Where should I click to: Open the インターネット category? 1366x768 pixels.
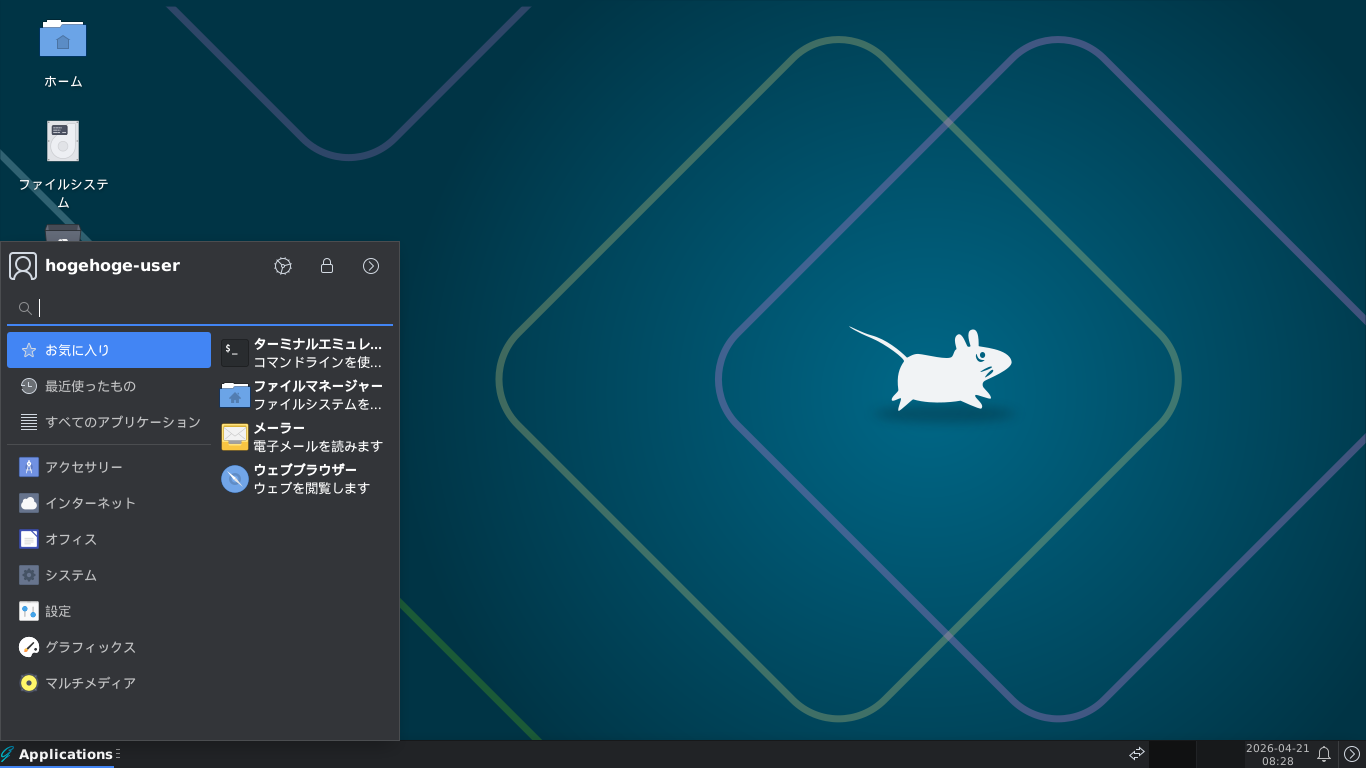tap(89, 503)
